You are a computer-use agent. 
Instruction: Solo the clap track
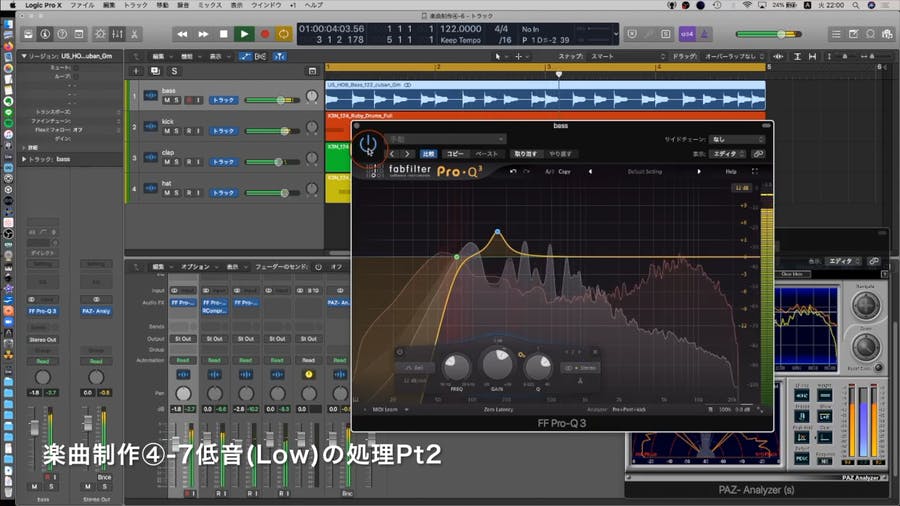(x=176, y=162)
